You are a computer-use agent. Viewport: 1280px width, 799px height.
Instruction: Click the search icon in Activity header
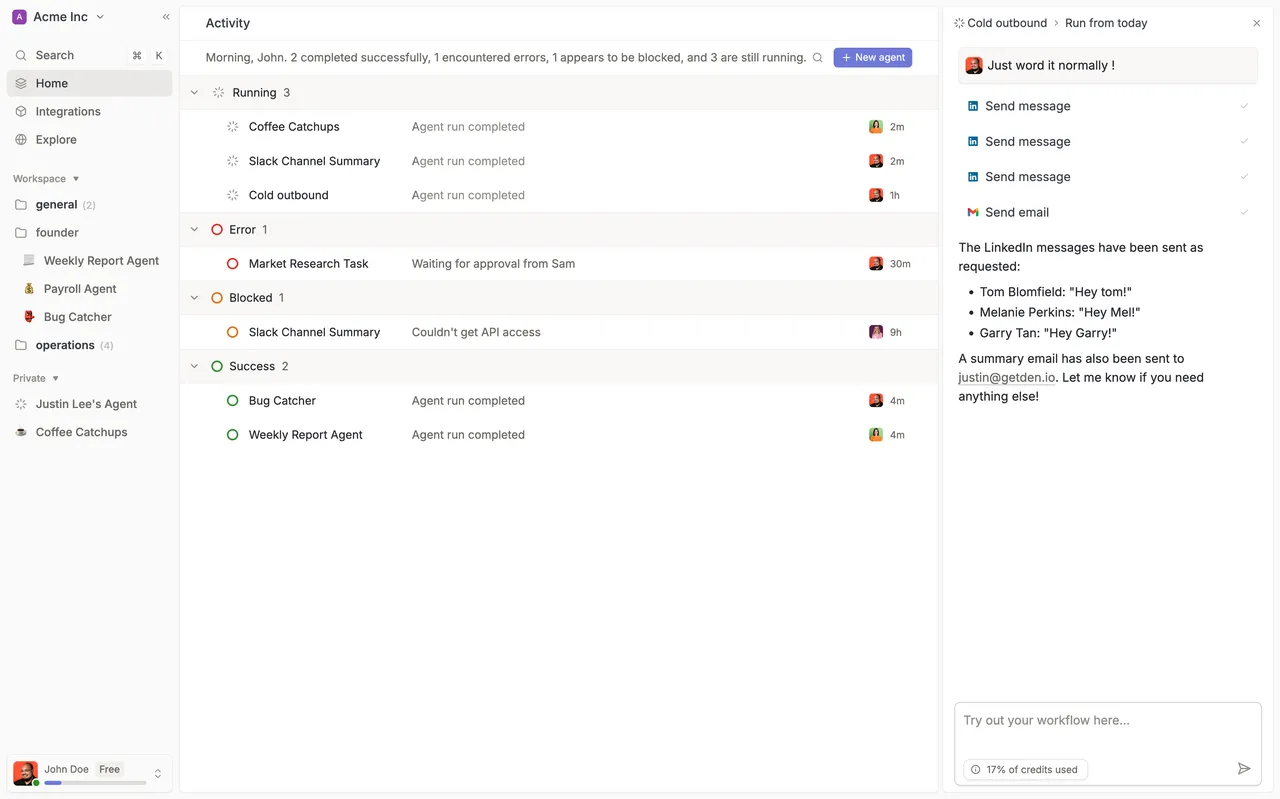[x=817, y=58]
